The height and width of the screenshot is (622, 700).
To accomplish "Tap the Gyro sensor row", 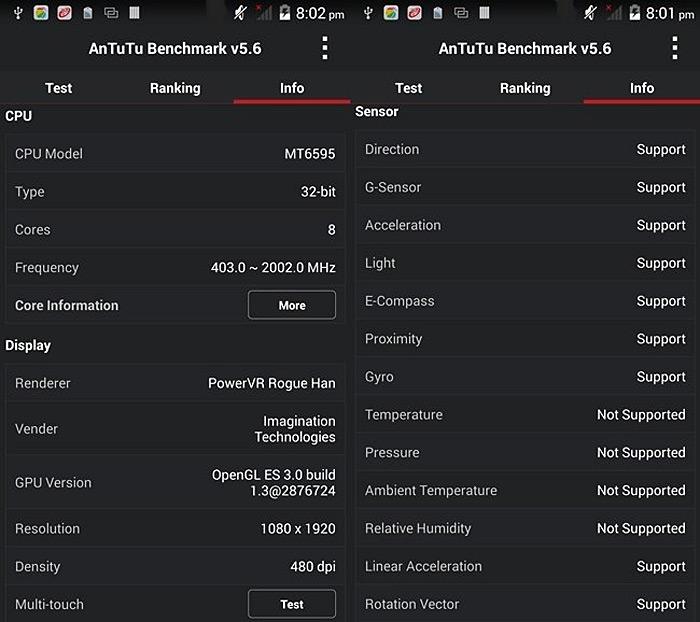I will pos(525,376).
